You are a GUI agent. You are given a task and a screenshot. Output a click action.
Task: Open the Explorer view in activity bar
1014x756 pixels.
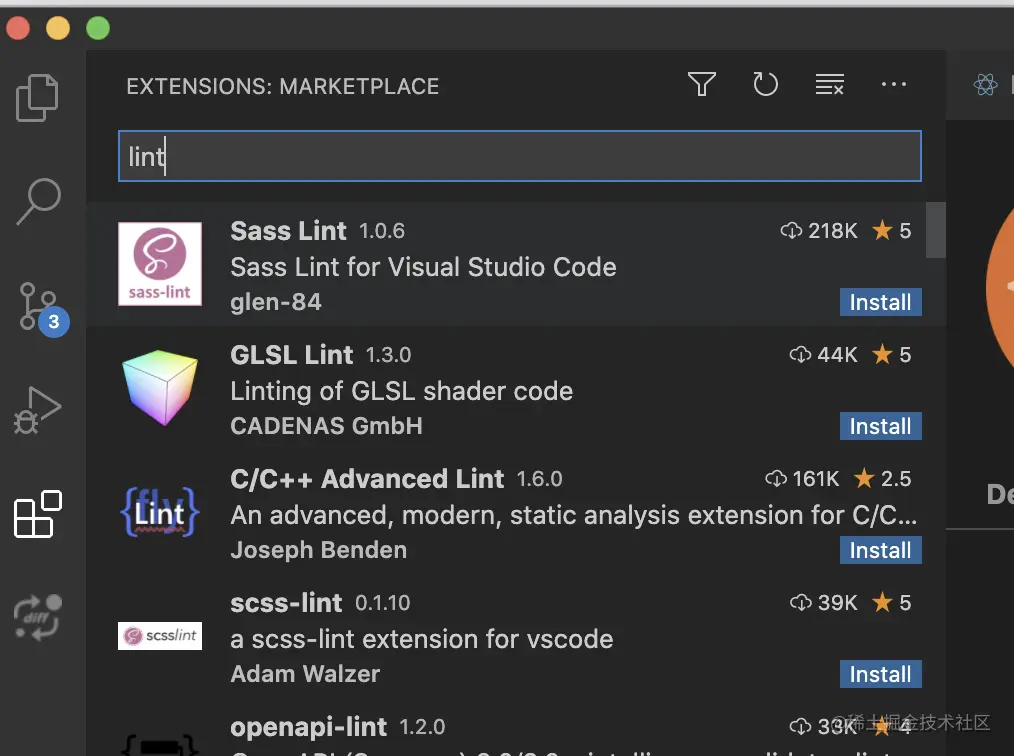click(x=37, y=98)
